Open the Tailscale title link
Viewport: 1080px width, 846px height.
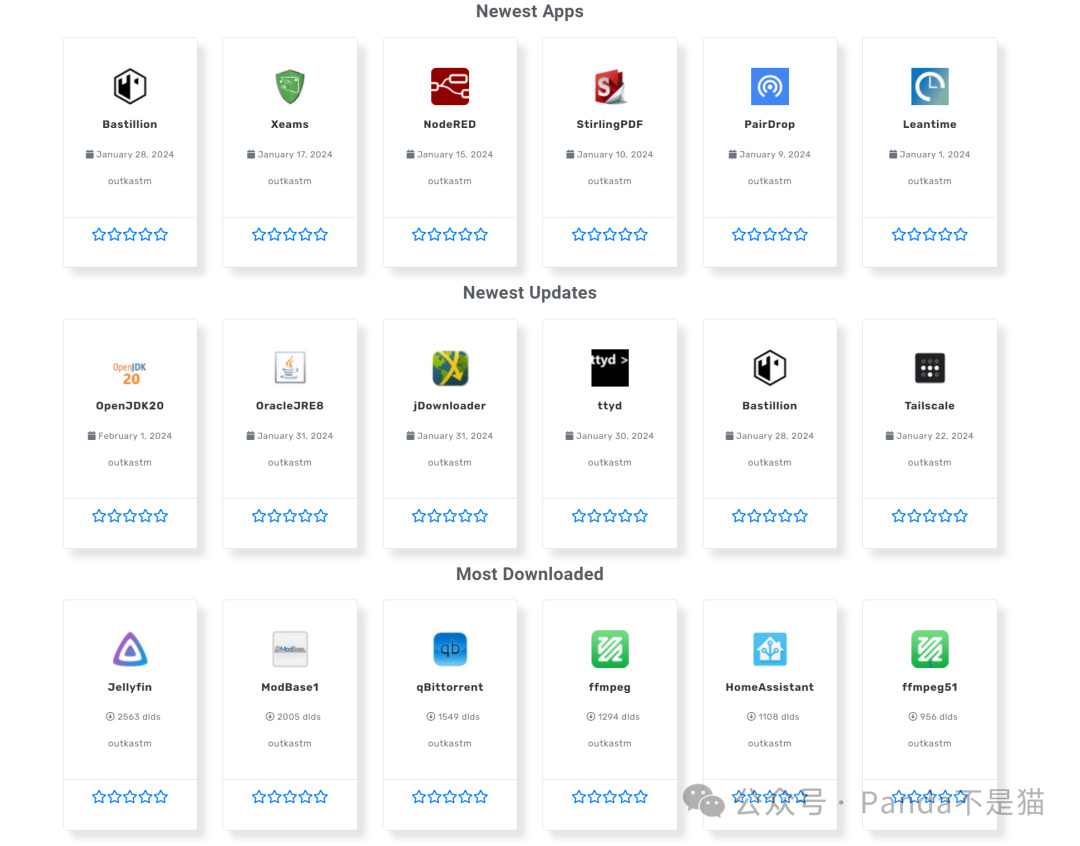[929, 406]
